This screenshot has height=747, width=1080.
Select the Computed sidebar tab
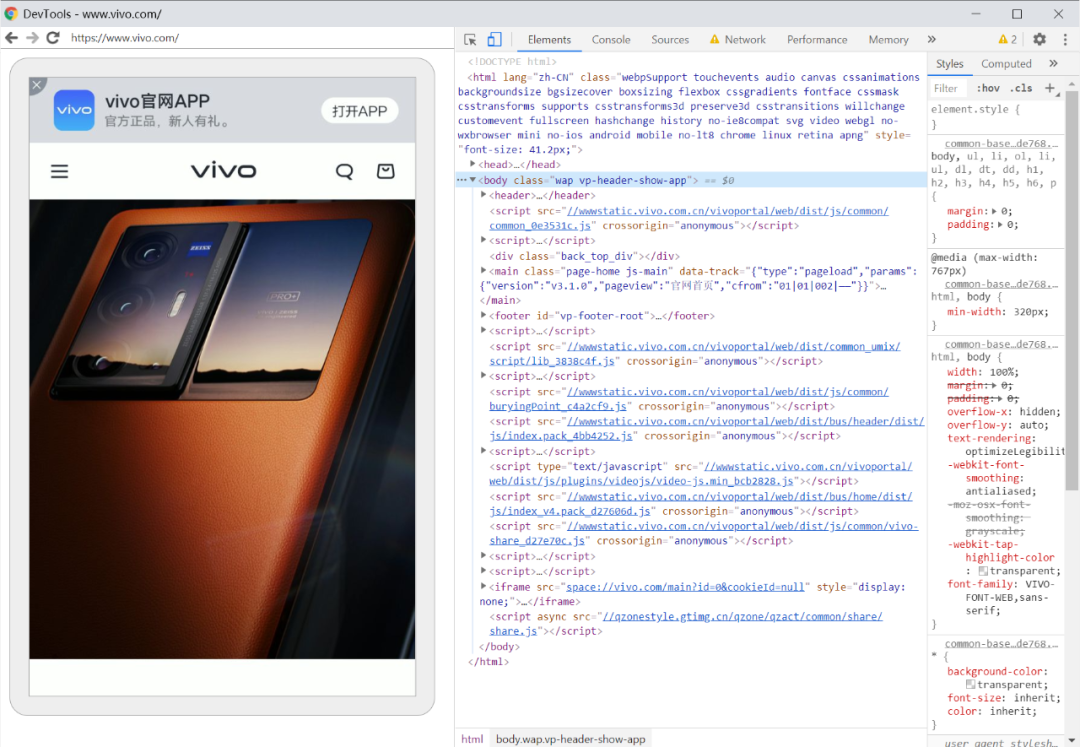[x=1006, y=63]
